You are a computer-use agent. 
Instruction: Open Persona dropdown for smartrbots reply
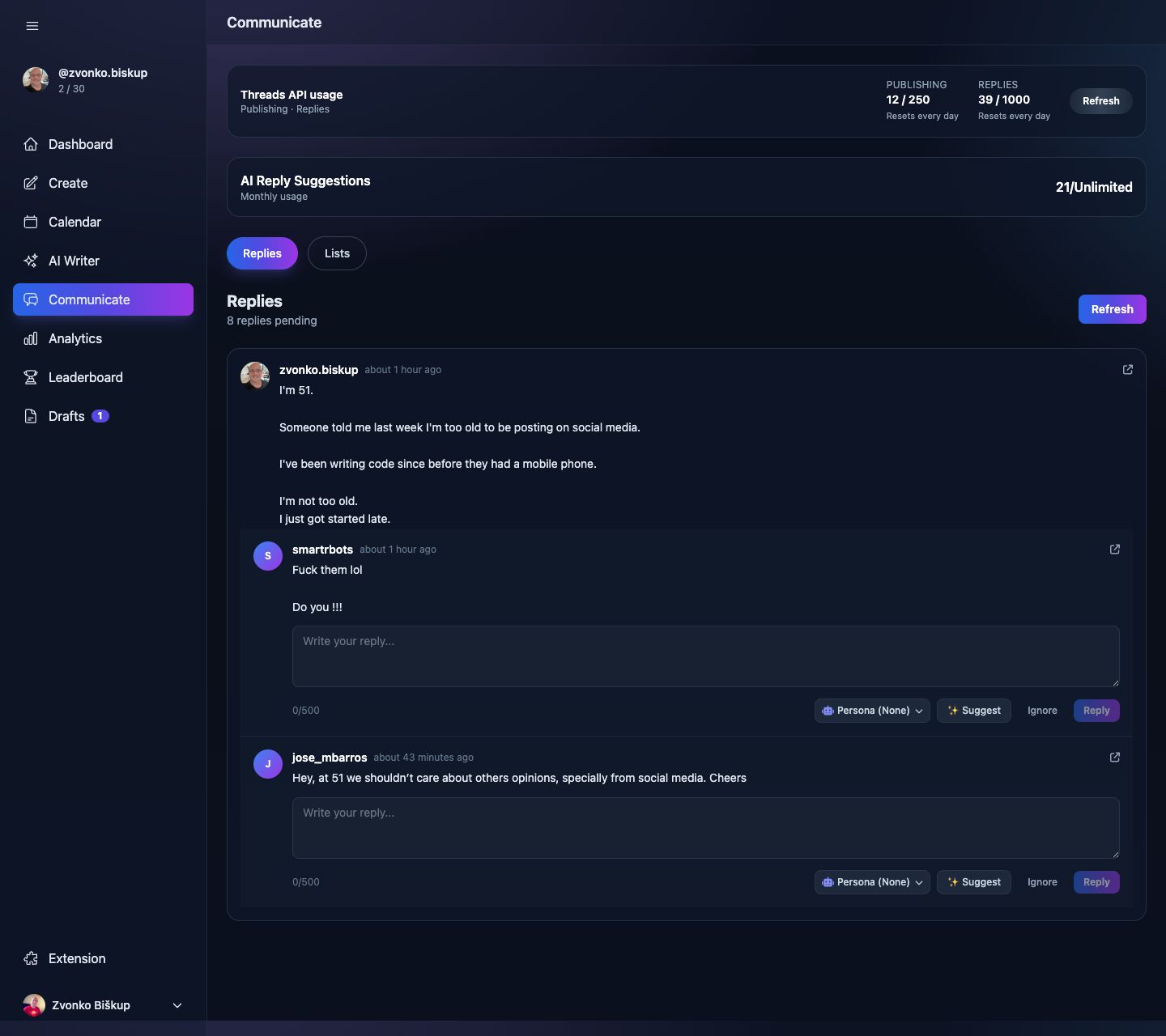coord(872,711)
